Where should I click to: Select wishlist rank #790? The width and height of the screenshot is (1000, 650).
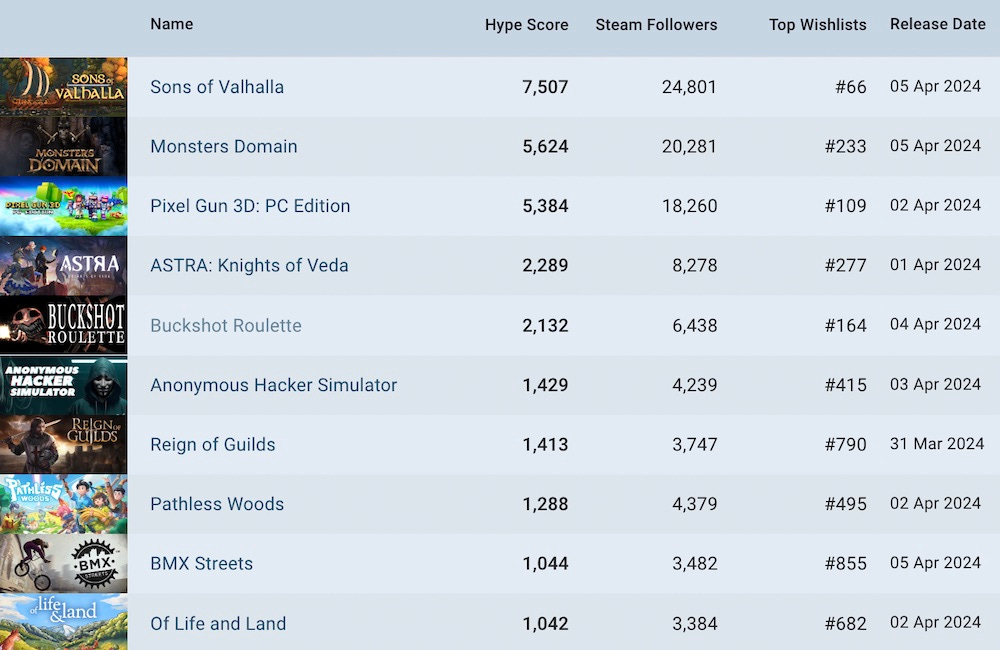(846, 444)
